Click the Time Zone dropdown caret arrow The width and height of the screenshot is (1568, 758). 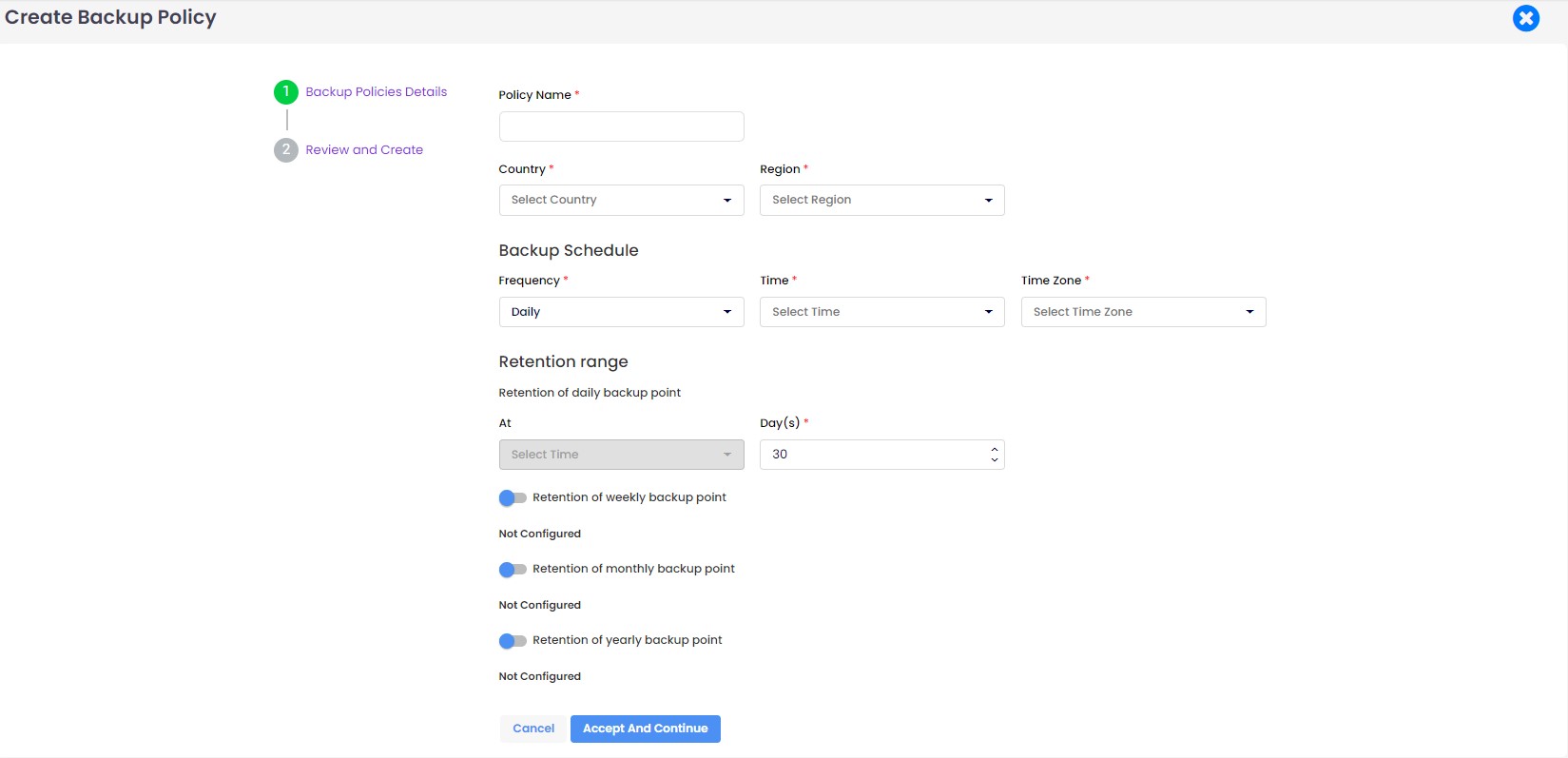pyautogui.click(x=1249, y=312)
